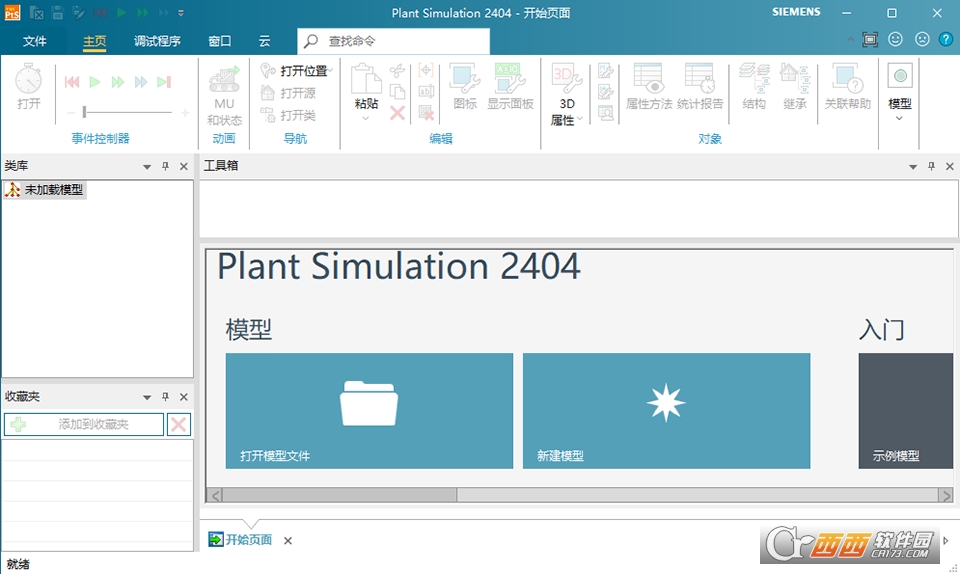This screenshot has height=574, width=960.
Task: Click the middle method-edit icon beside 3D 属性
Action: pyautogui.click(x=606, y=92)
